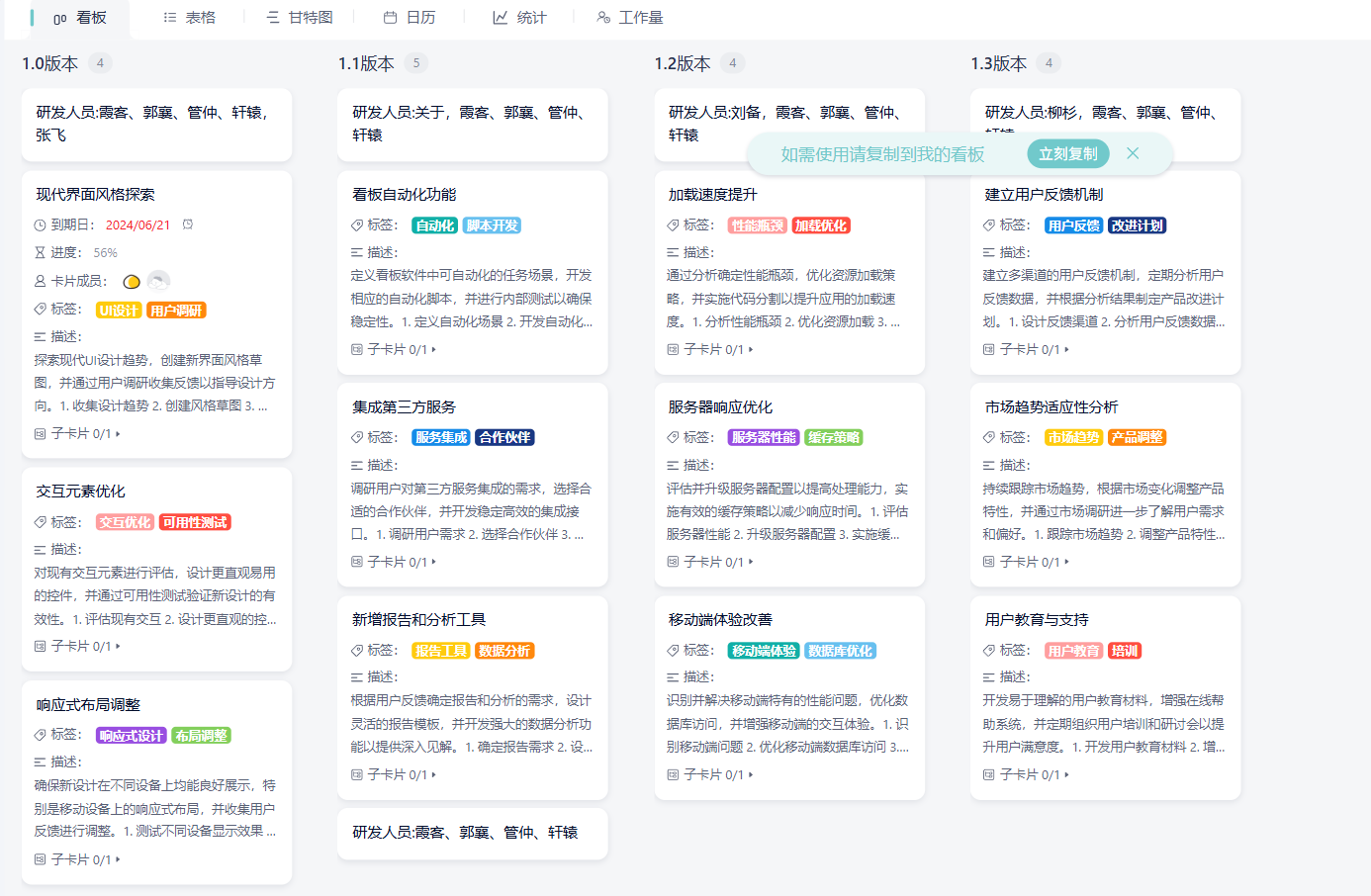The image size is (1371, 896).
Task: Click the 市场趋势 tag
Action: (1074, 437)
